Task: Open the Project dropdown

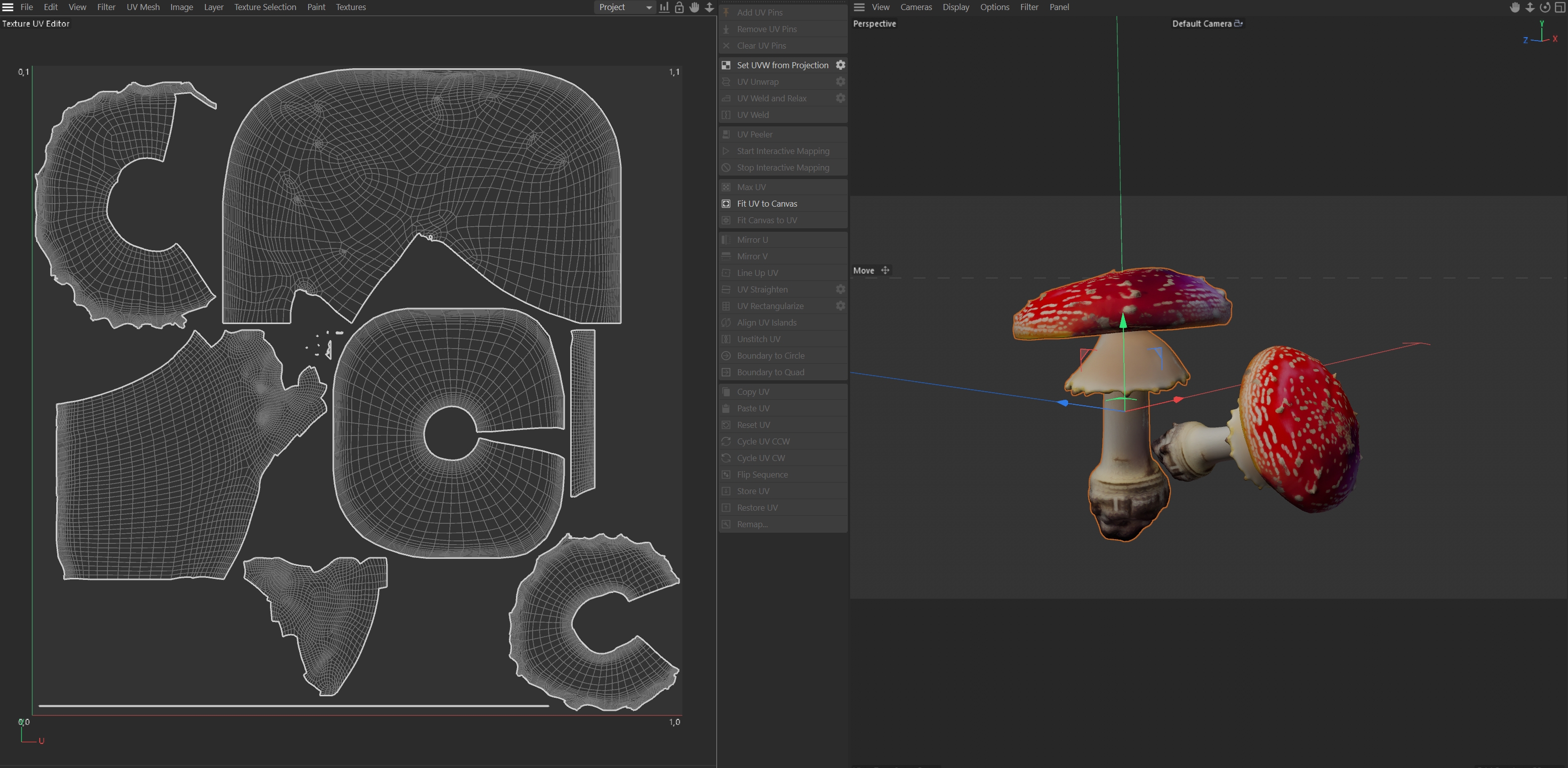Action: point(624,8)
